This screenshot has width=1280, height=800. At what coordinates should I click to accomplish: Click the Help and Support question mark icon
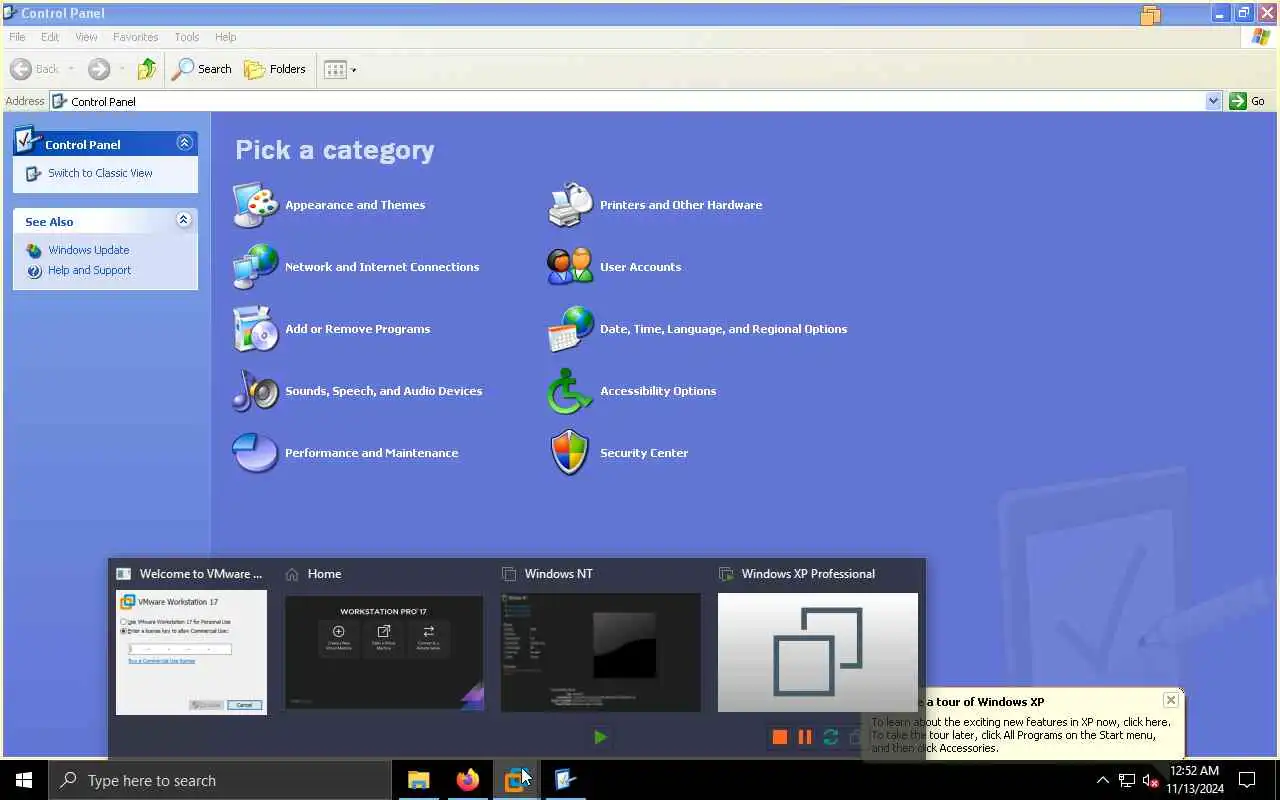34,270
